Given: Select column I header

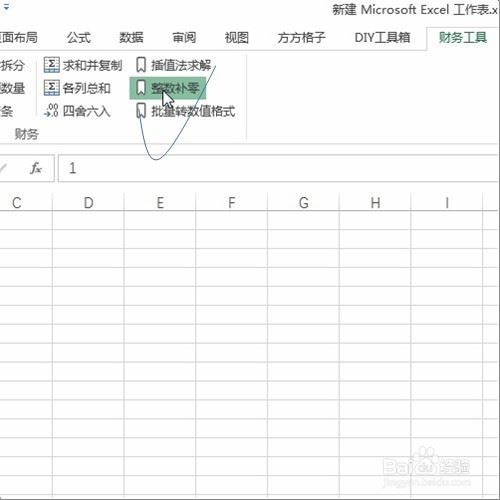Looking at the screenshot, I should click(447, 202).
